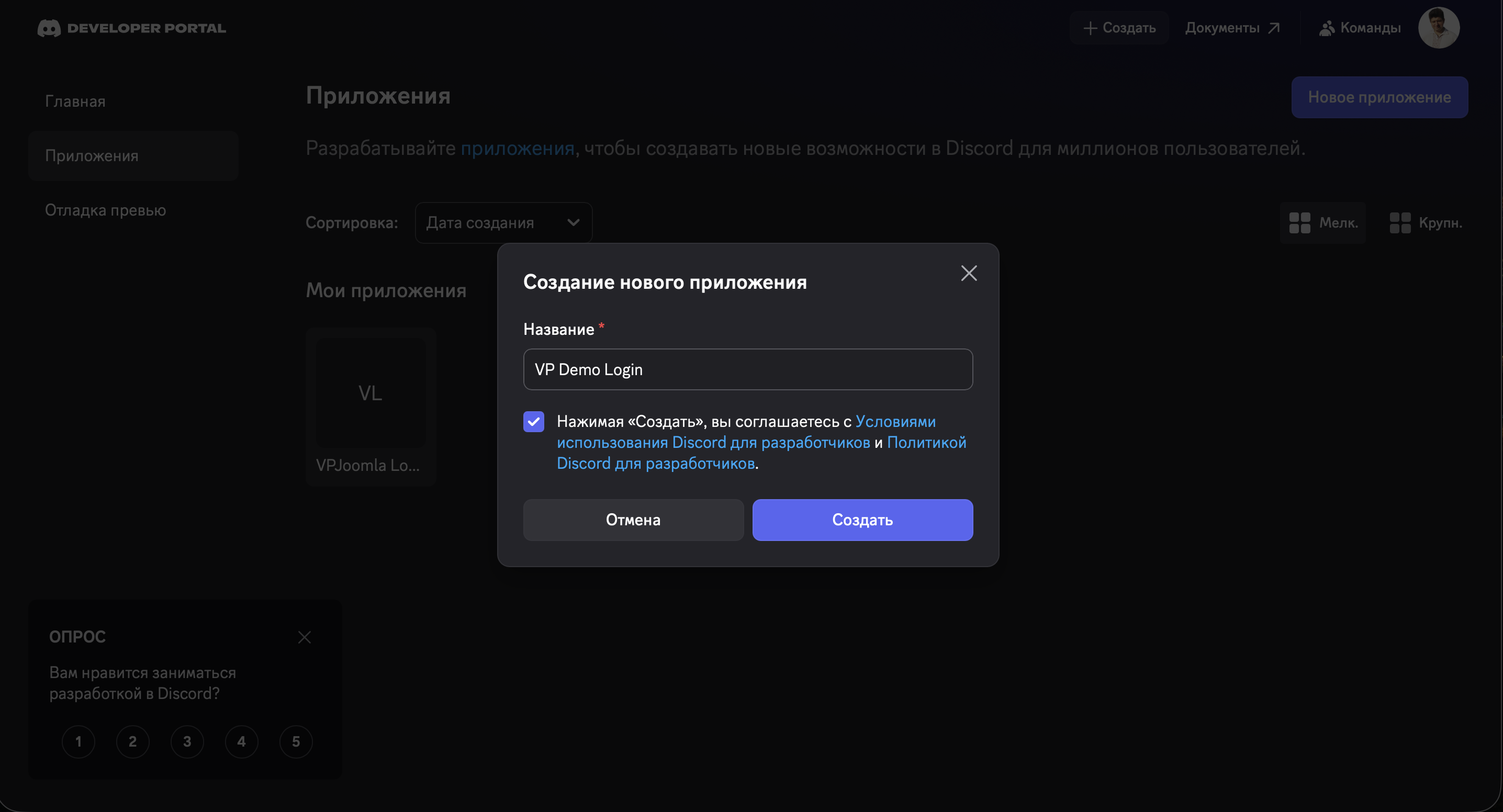1503x812 pixels.
Task: Close the new application dialog
Action: pyautogui.click(x=969, y=273)
